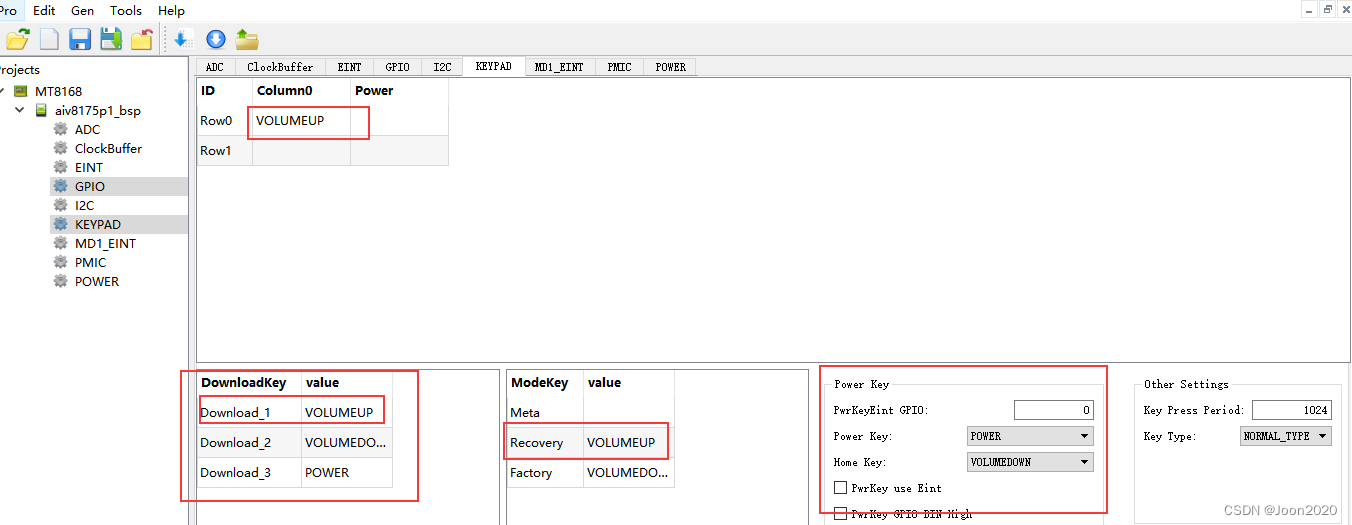1352x525 pixels.
Task: Switch to the ClockBuffer tab
Action: (x=280, y=67)
